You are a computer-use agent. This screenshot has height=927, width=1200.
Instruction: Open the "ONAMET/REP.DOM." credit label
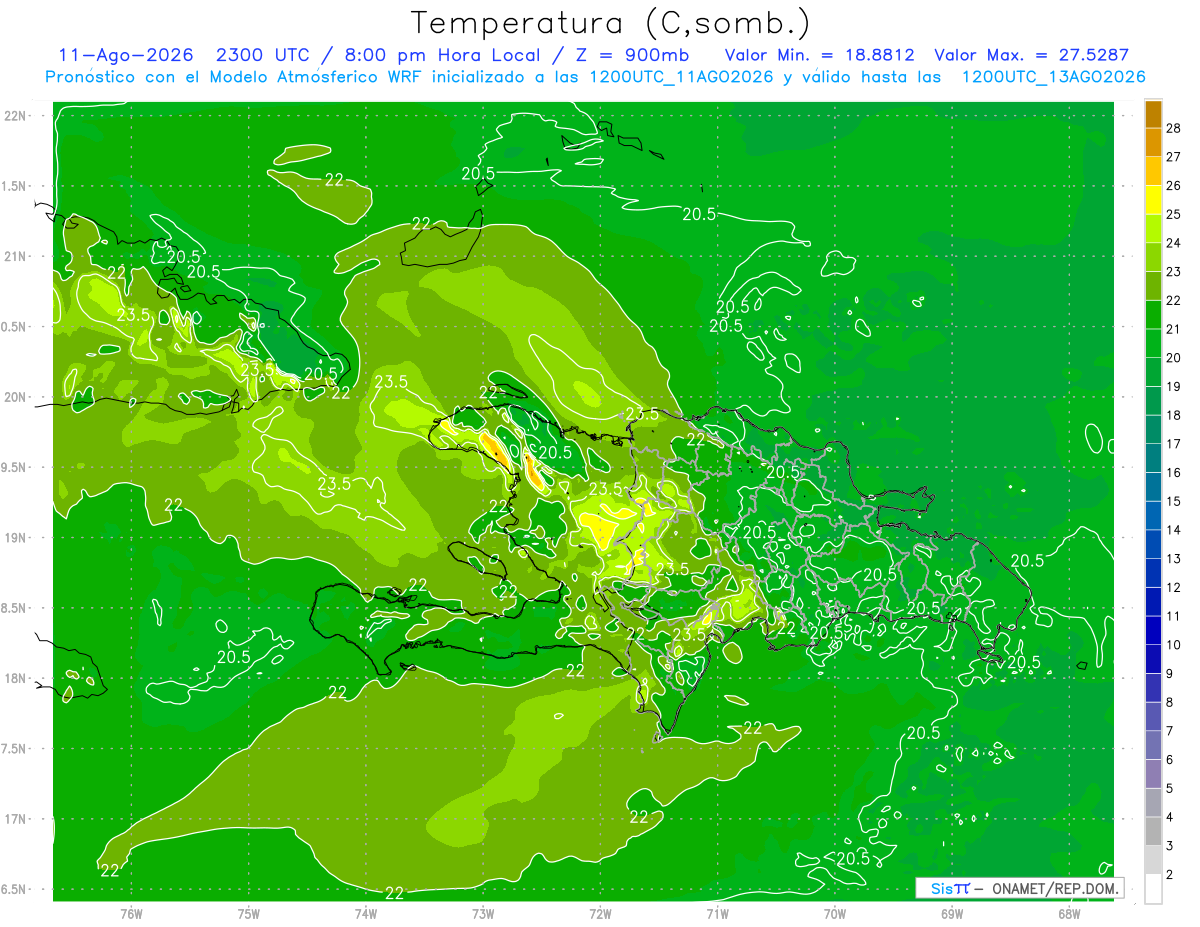[x=1056, y=888]
